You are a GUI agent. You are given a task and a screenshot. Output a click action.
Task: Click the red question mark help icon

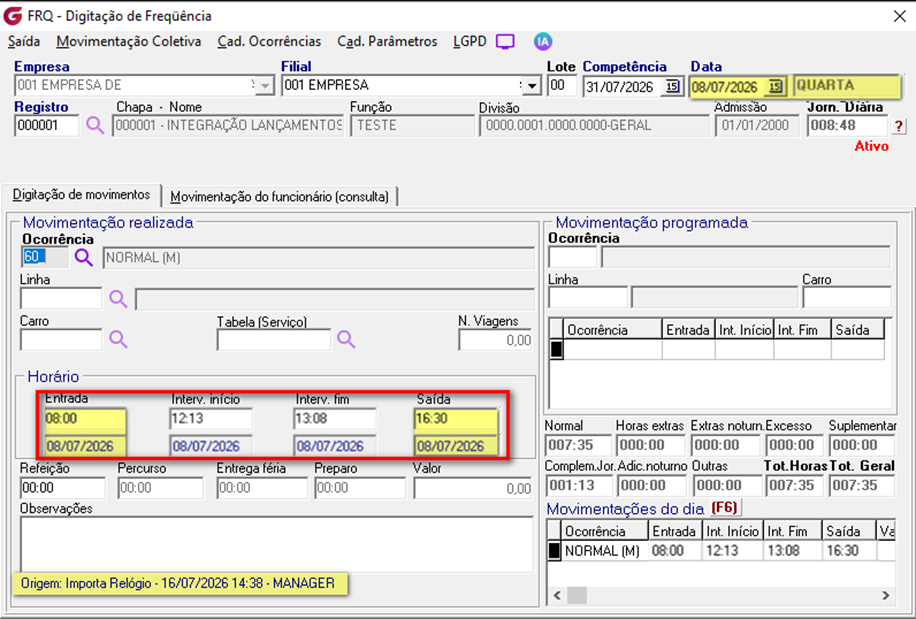[898, 126]
